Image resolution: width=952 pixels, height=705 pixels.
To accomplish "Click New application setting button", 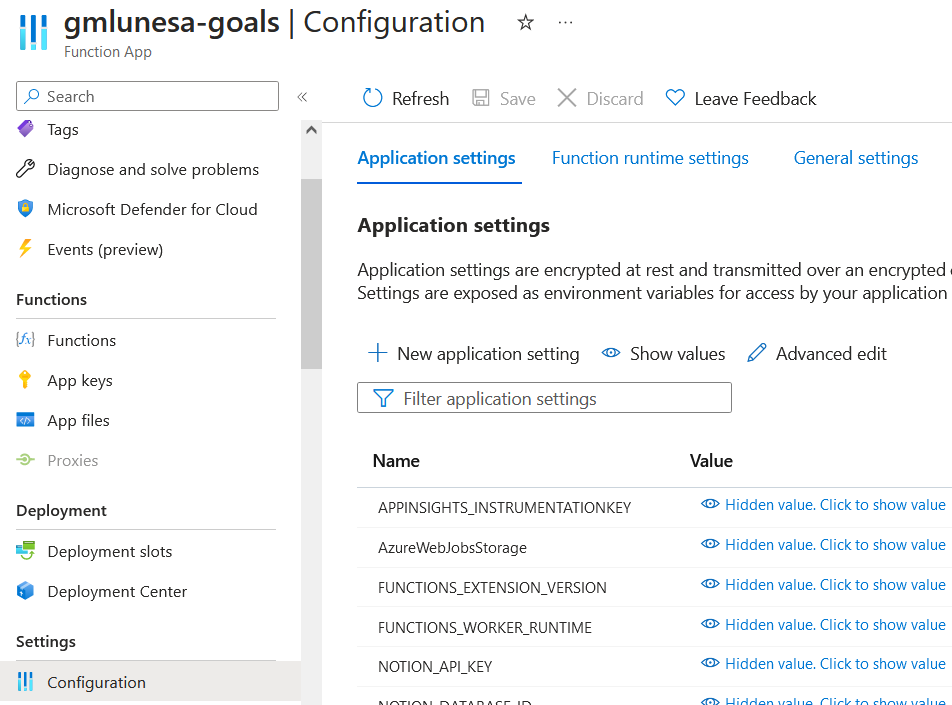I will (x=474, y=353).
